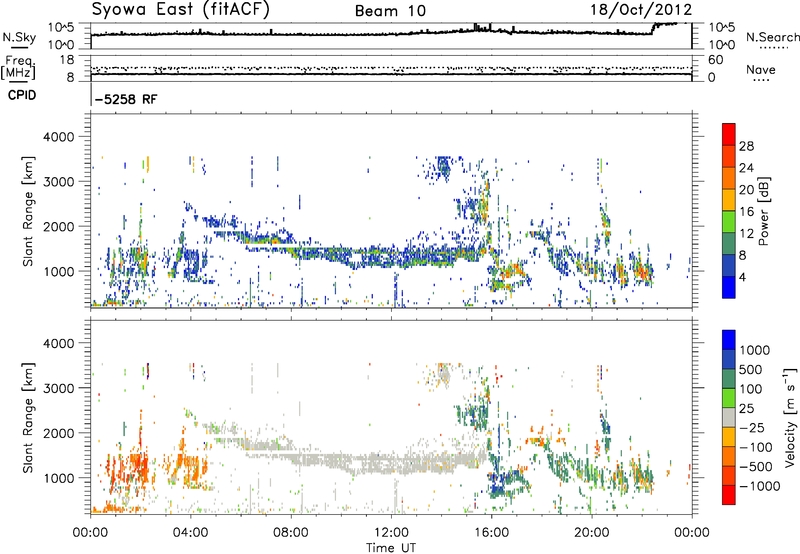800x554 pixels.
Task: Click the "N.Search" legend label
Action: click(x=772, y=37)
